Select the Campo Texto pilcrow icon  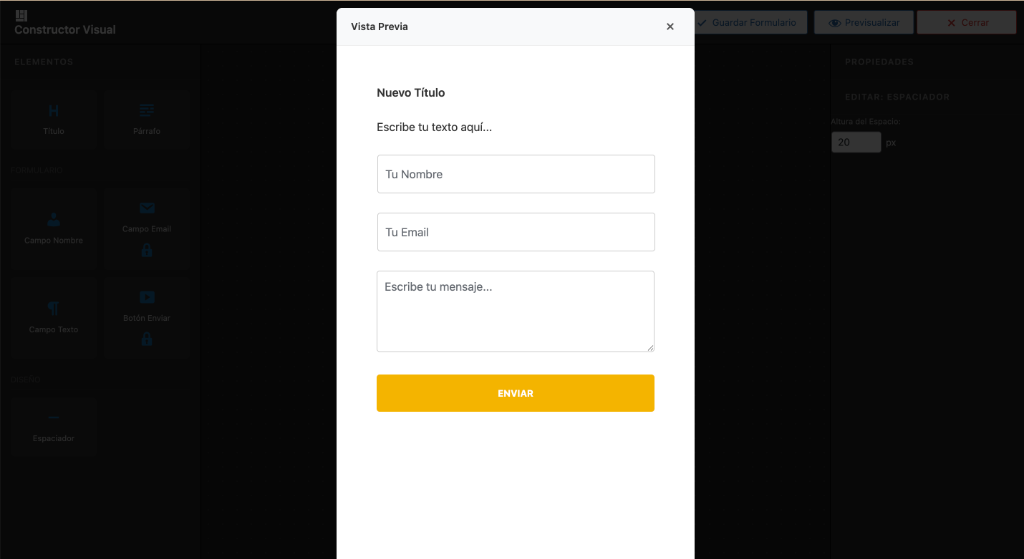click(x=54, y=308)
